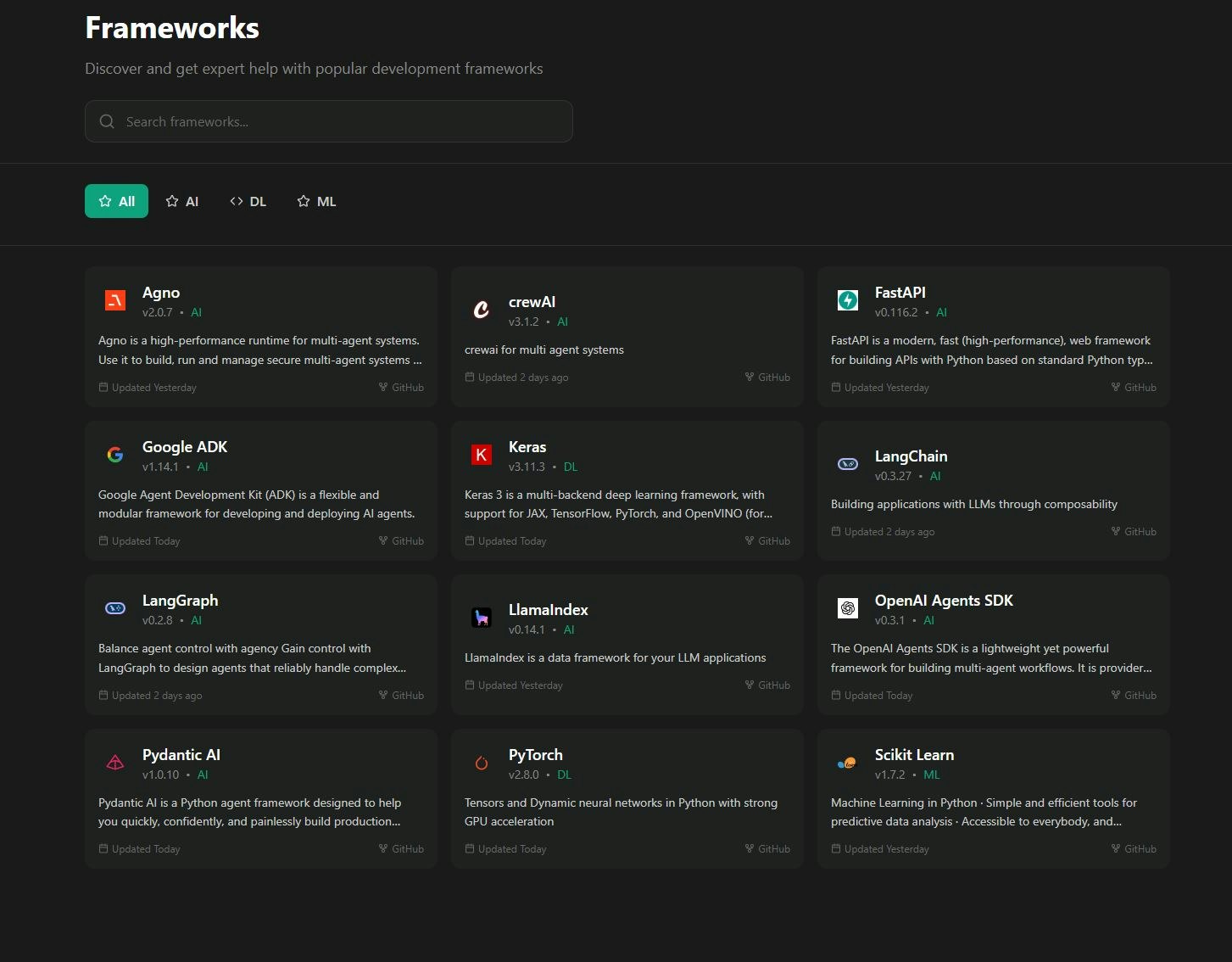This screenshot has width=1232, height=962.
Task: Select the Scikit Learn logo
Action: point(847,763)
